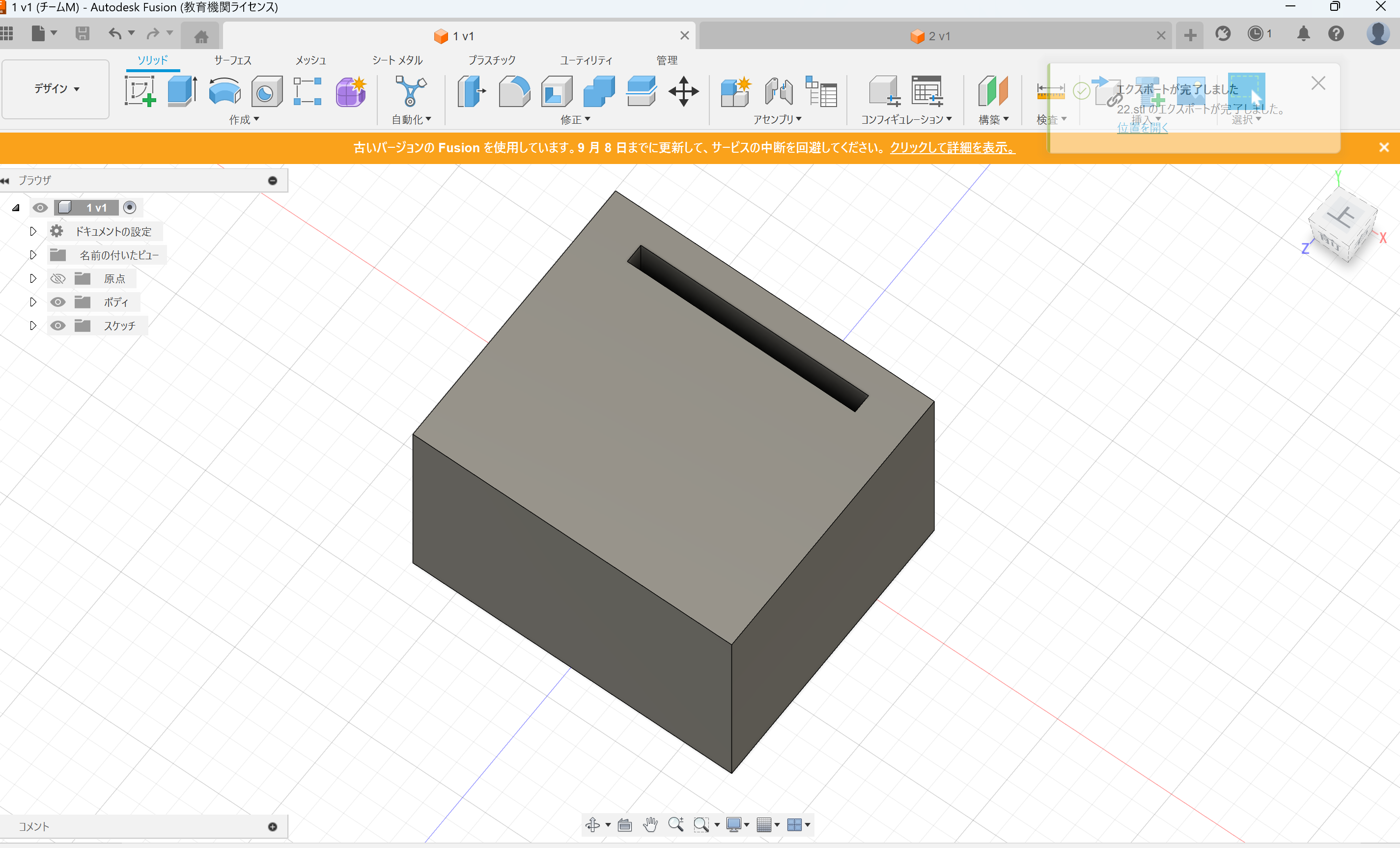Open the Help question mark icon

[1336, 33]
